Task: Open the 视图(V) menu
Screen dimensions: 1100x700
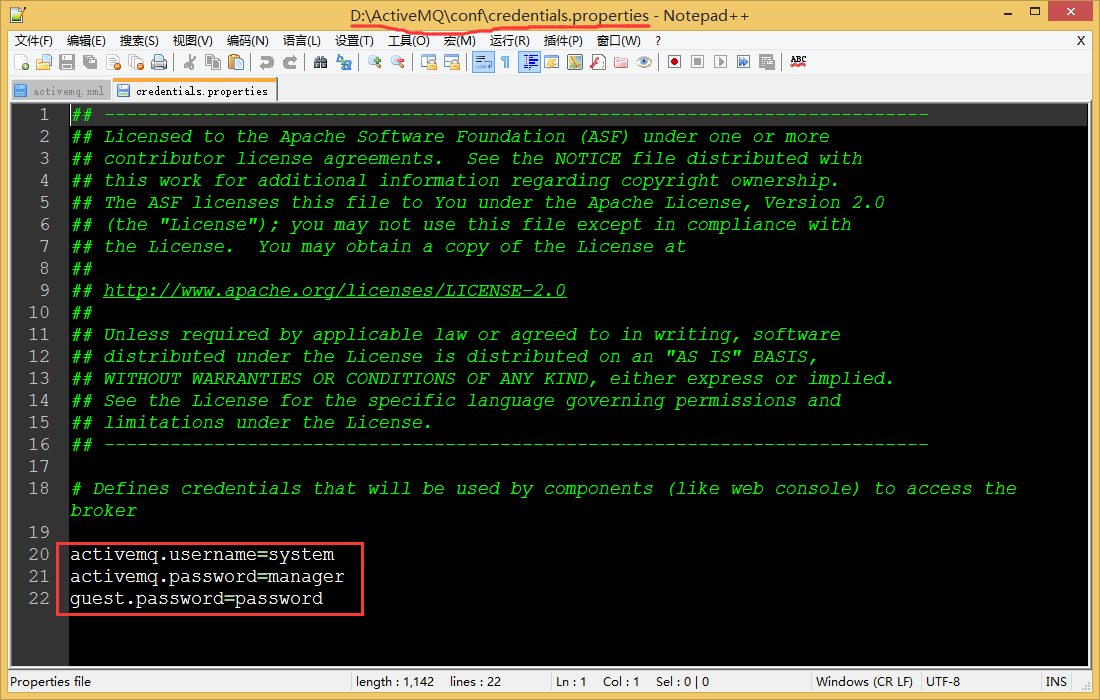Action: coord(192,41)
